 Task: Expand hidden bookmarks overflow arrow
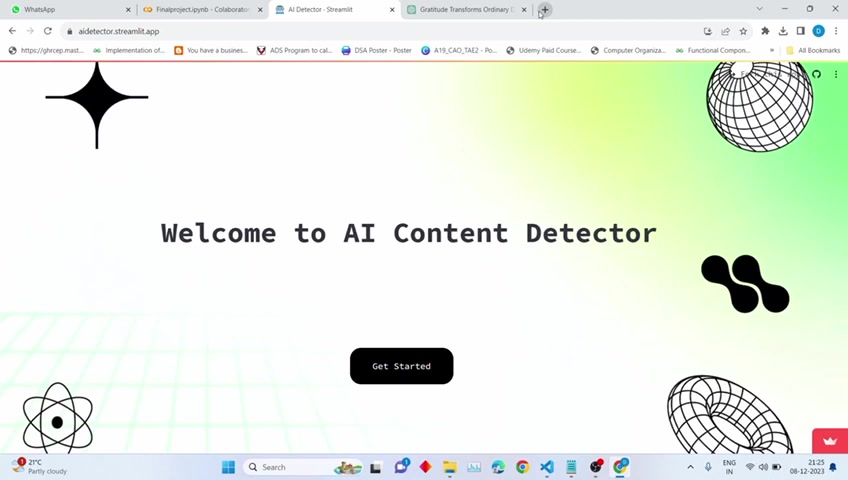772,50
